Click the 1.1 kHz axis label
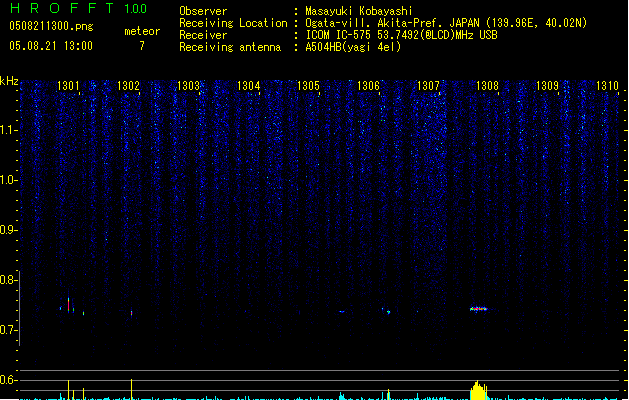This screenshot has width=629, height=400. pos(8,130)
